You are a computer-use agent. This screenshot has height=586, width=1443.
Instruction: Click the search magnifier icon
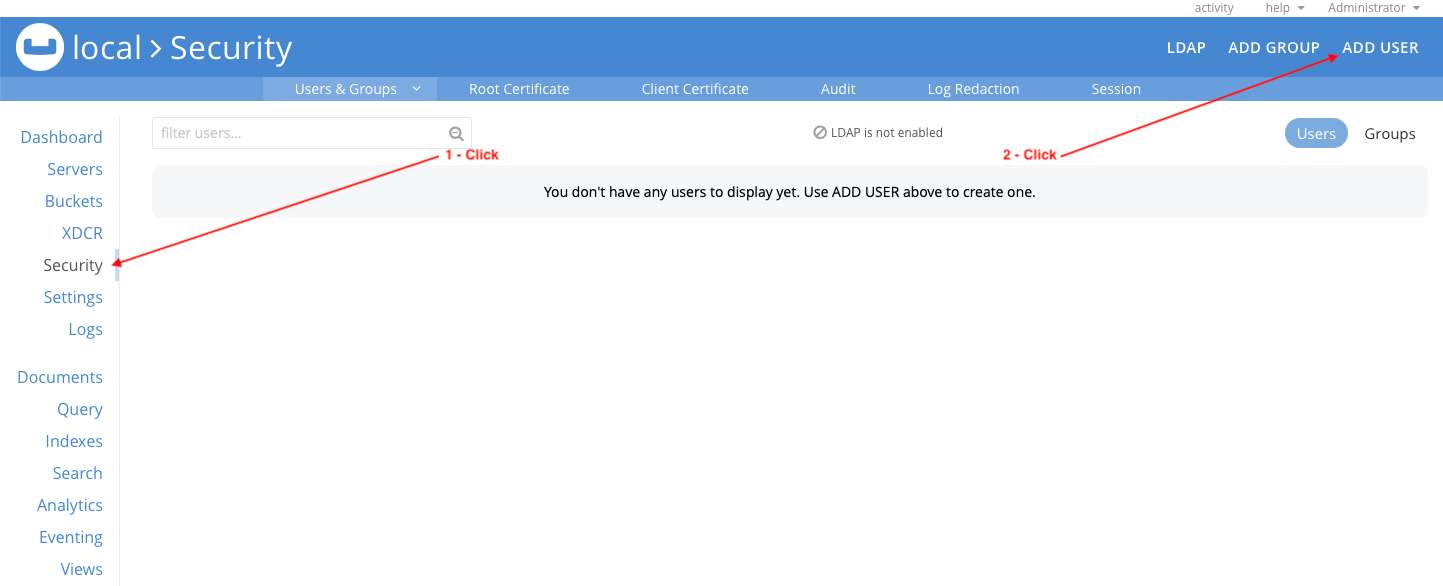(x=456, y=134)
